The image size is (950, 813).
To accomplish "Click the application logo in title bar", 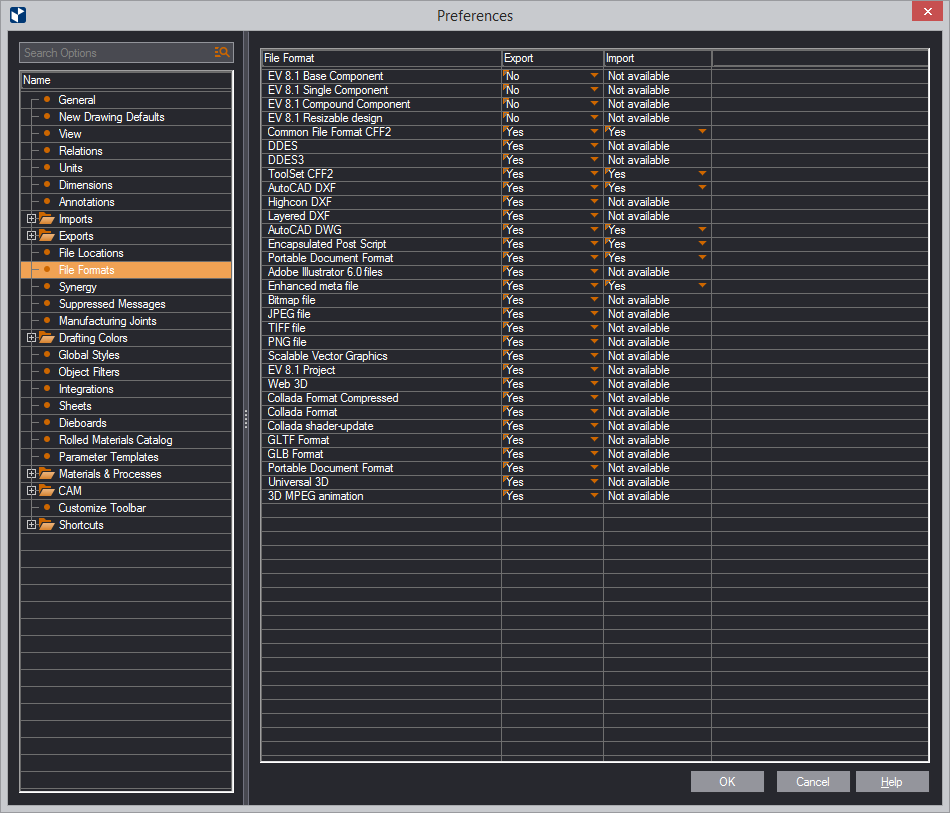I will 18,15.
